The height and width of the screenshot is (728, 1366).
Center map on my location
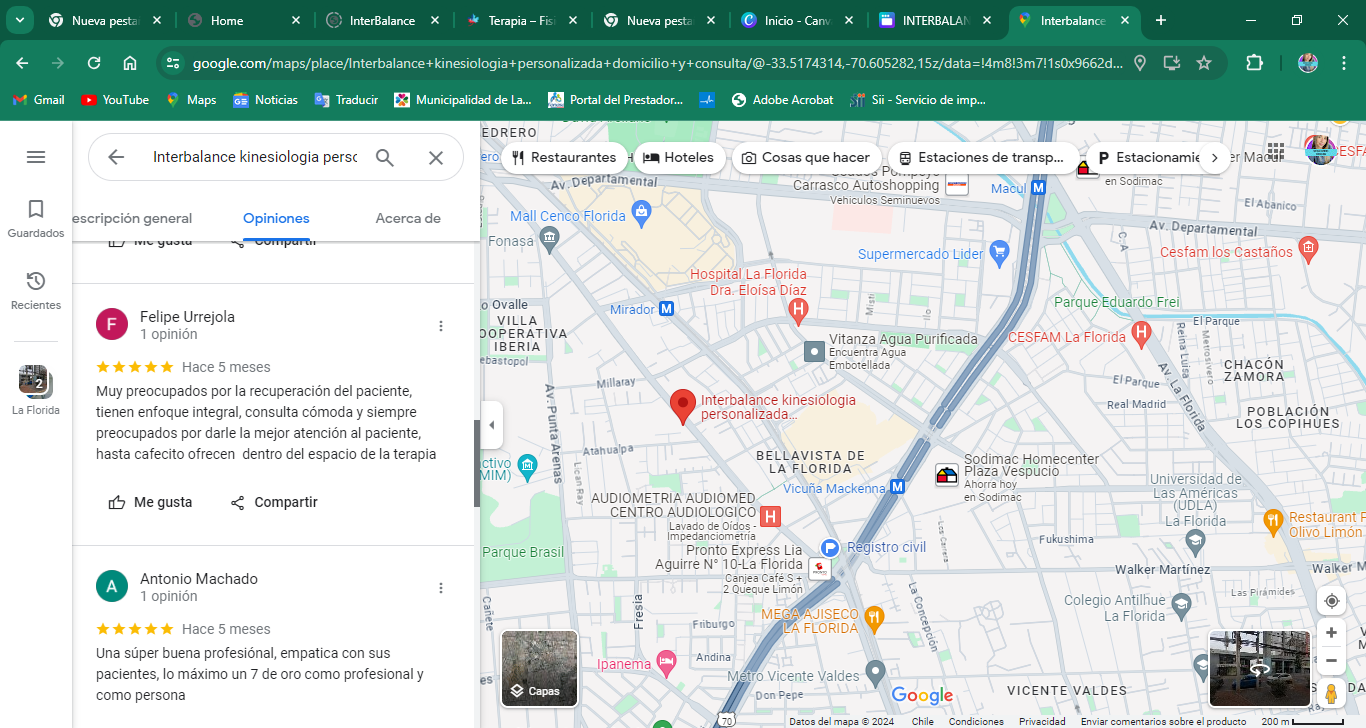(1331, 601)
